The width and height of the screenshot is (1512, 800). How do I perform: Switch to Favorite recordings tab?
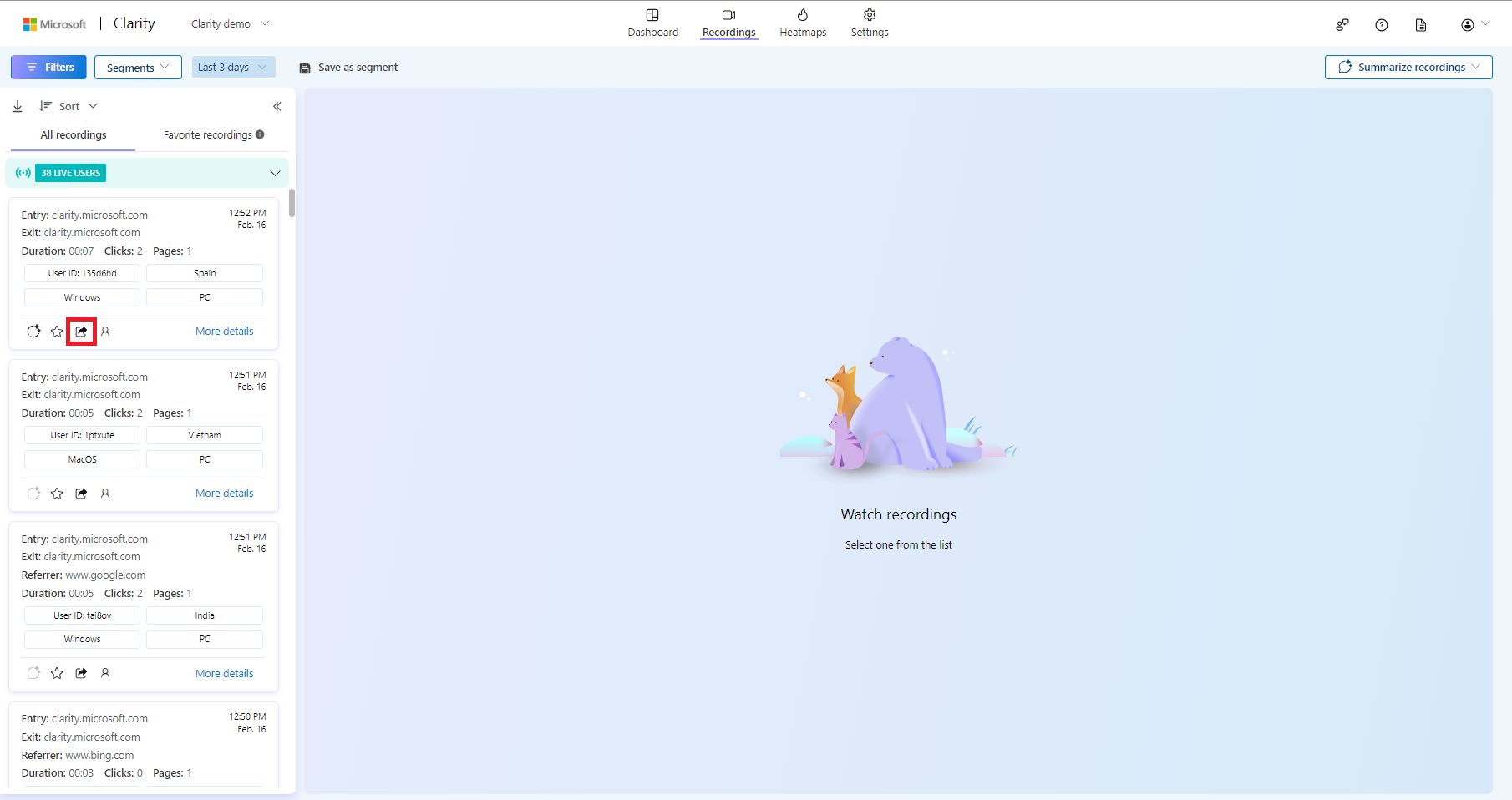pyautogui.click(x=208, y=134)
